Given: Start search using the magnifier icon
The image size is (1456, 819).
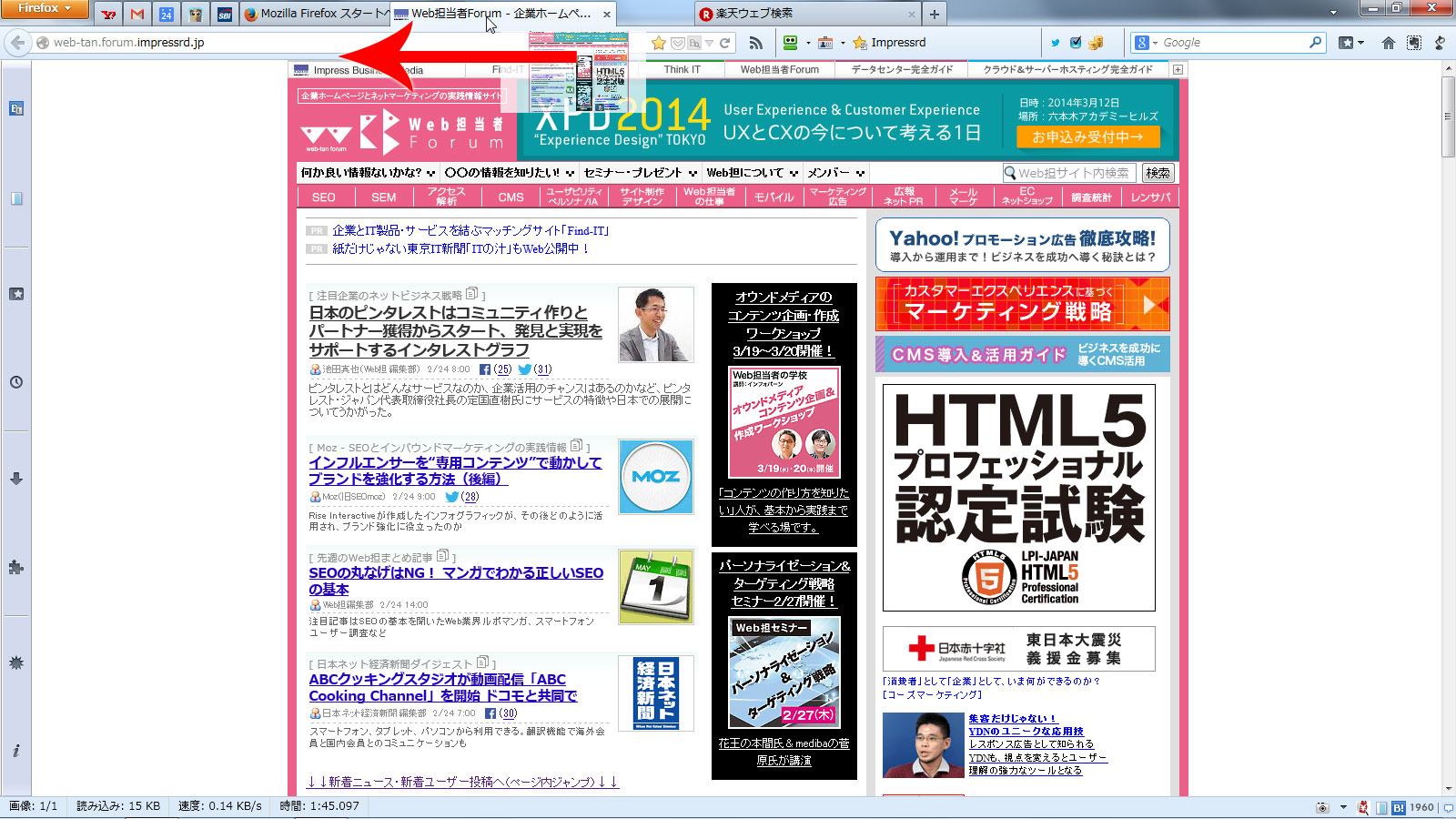Looking at the screenshot, I should click(x=1315, y=43).
